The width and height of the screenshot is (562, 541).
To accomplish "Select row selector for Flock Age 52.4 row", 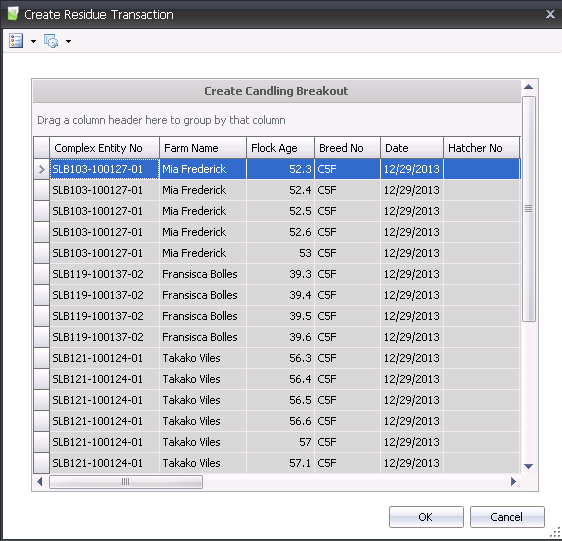I will coord(42,190).
